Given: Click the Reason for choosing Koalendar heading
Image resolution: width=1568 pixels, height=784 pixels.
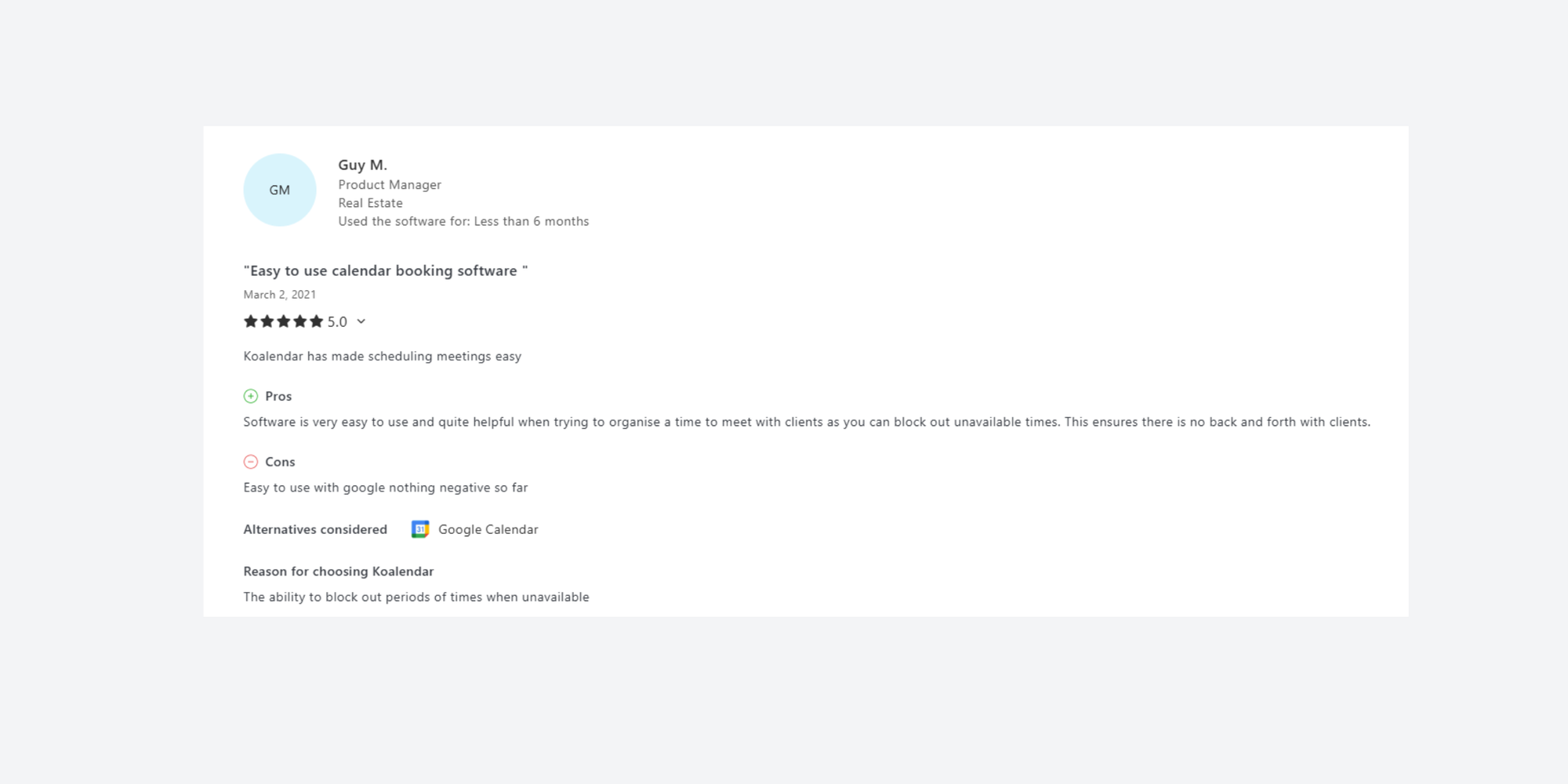Looking at the screenshot, I should click(x=338, y=572).
